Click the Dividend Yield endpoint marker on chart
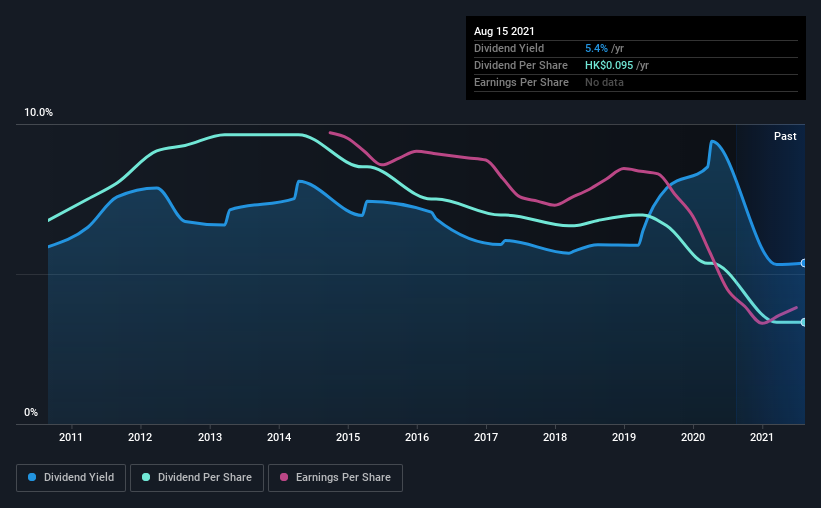This screenshot has width=821, height=508. point(803,263)
